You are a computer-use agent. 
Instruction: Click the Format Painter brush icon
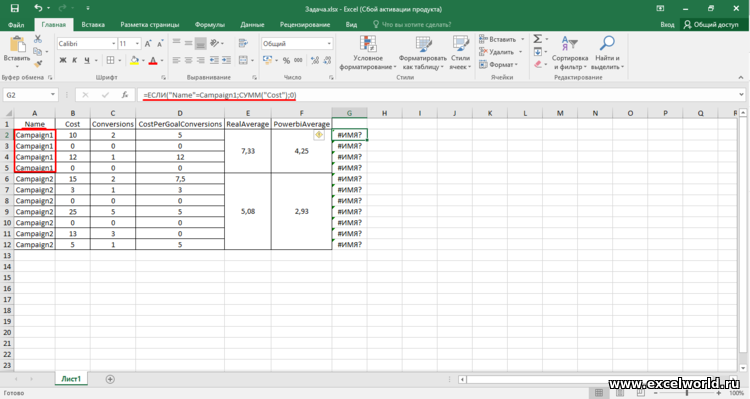click(38, 64)
